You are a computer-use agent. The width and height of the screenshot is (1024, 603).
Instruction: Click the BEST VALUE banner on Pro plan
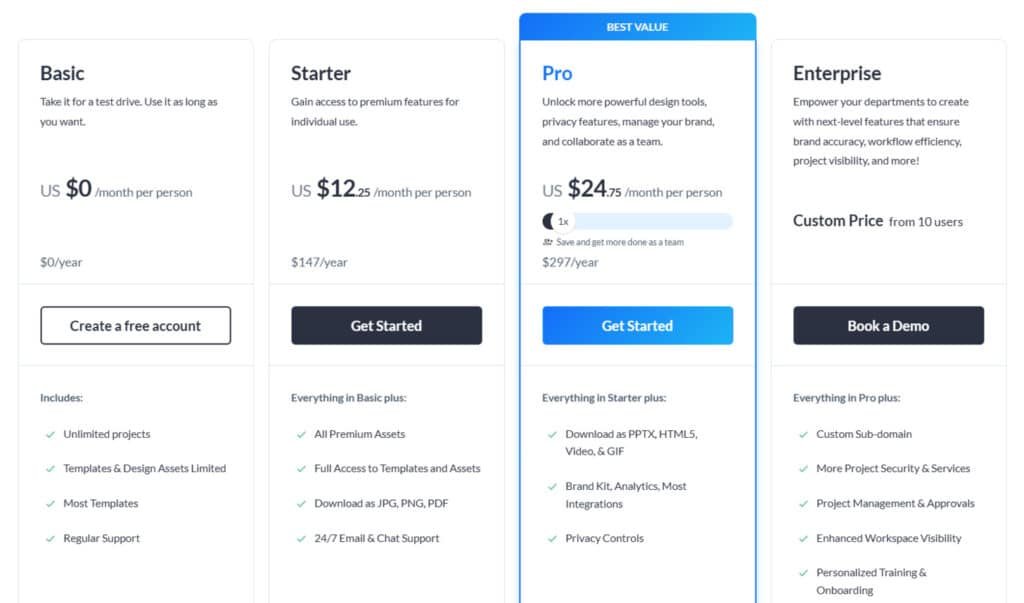(x=637, y=27)
